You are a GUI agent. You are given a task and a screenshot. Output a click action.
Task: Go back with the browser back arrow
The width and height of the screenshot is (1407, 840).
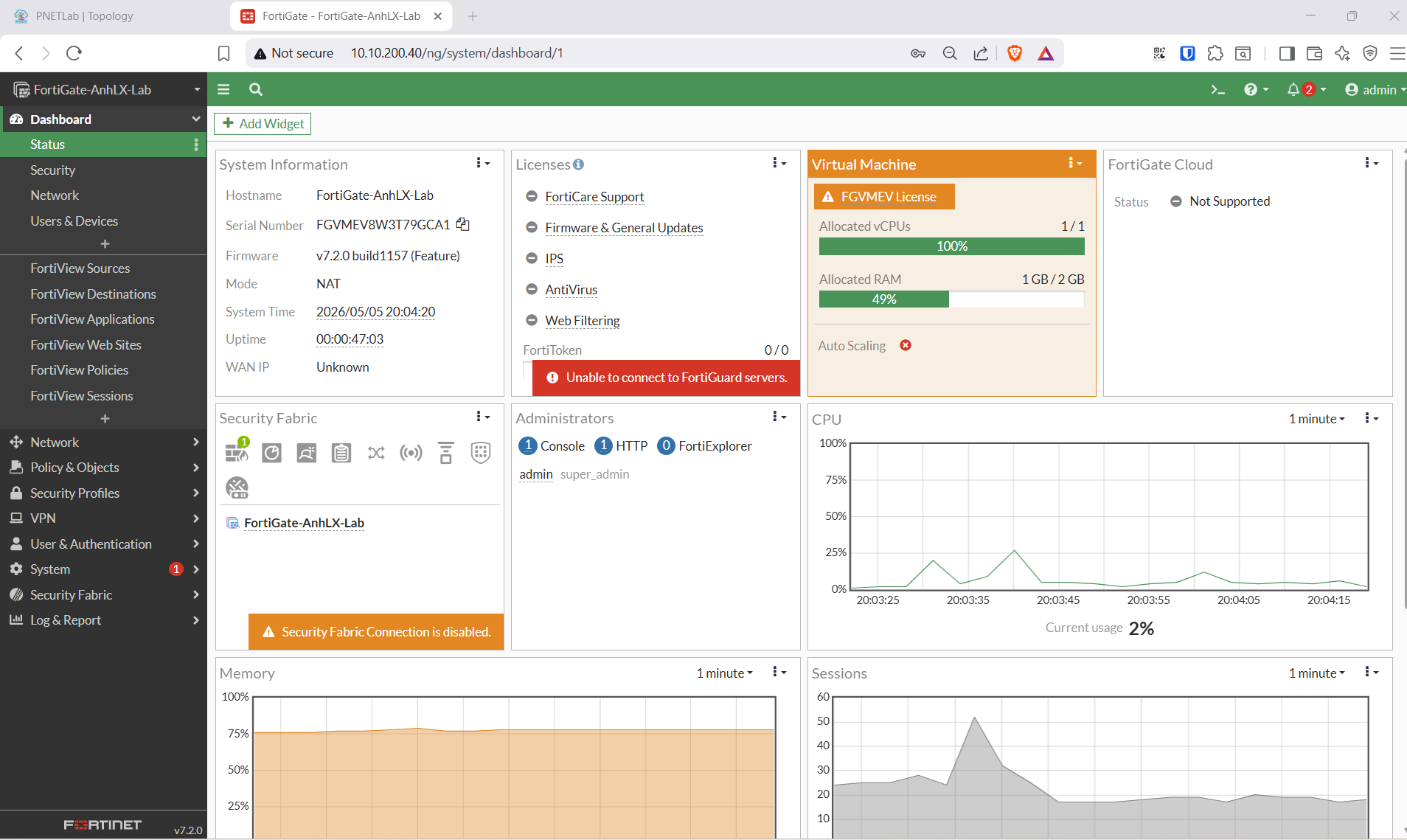coord(20,53)
